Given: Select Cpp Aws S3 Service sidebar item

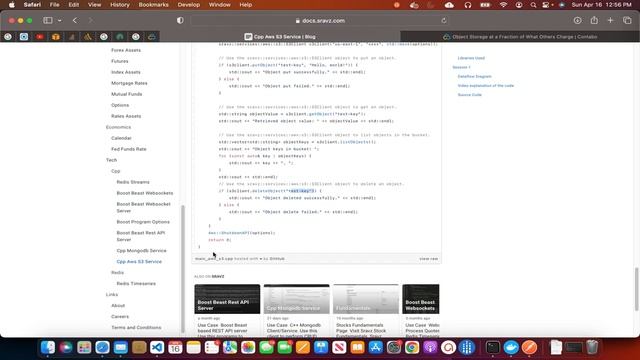Looking at the screenshot, I should (x=139, y=262).
